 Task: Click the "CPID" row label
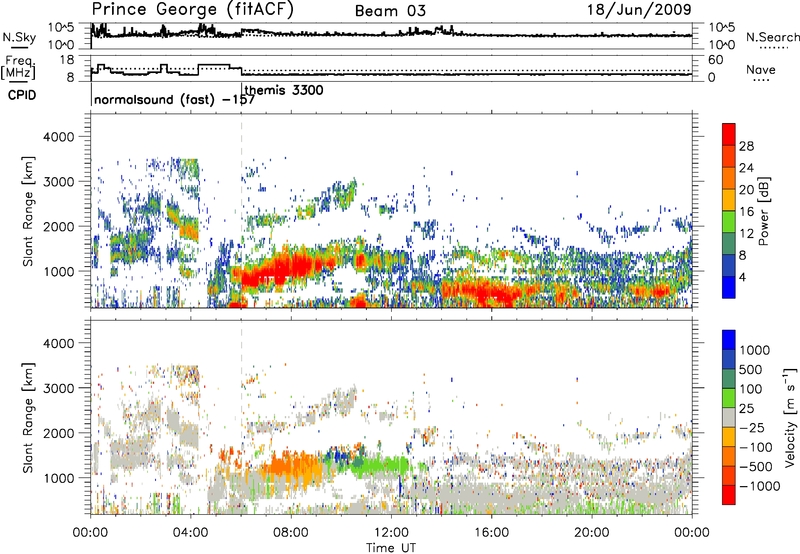click(x=22, y=95)
